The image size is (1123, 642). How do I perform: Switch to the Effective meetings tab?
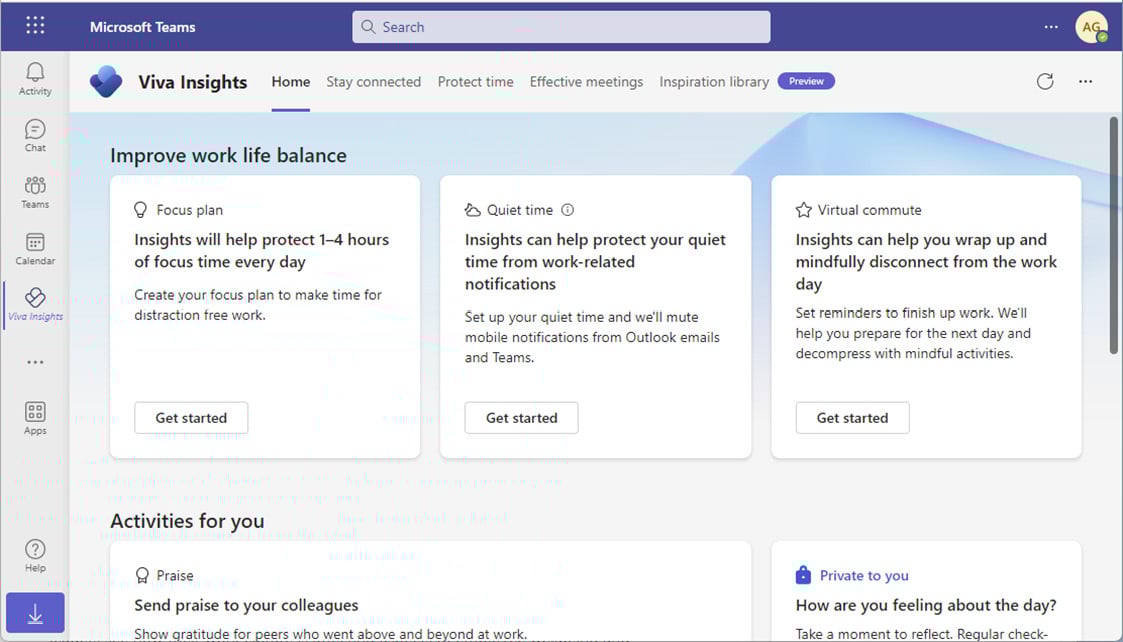tap(587, 82)
